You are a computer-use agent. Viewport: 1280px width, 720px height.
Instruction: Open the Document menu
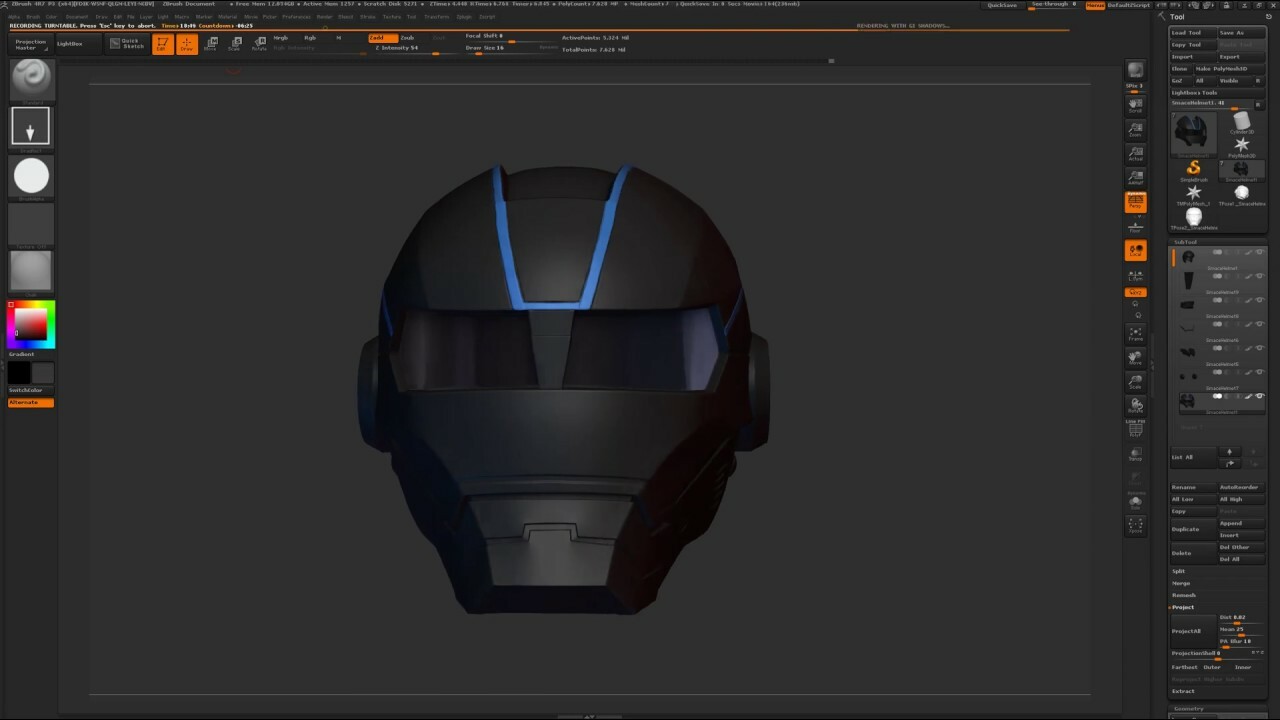tap(76, 17)
